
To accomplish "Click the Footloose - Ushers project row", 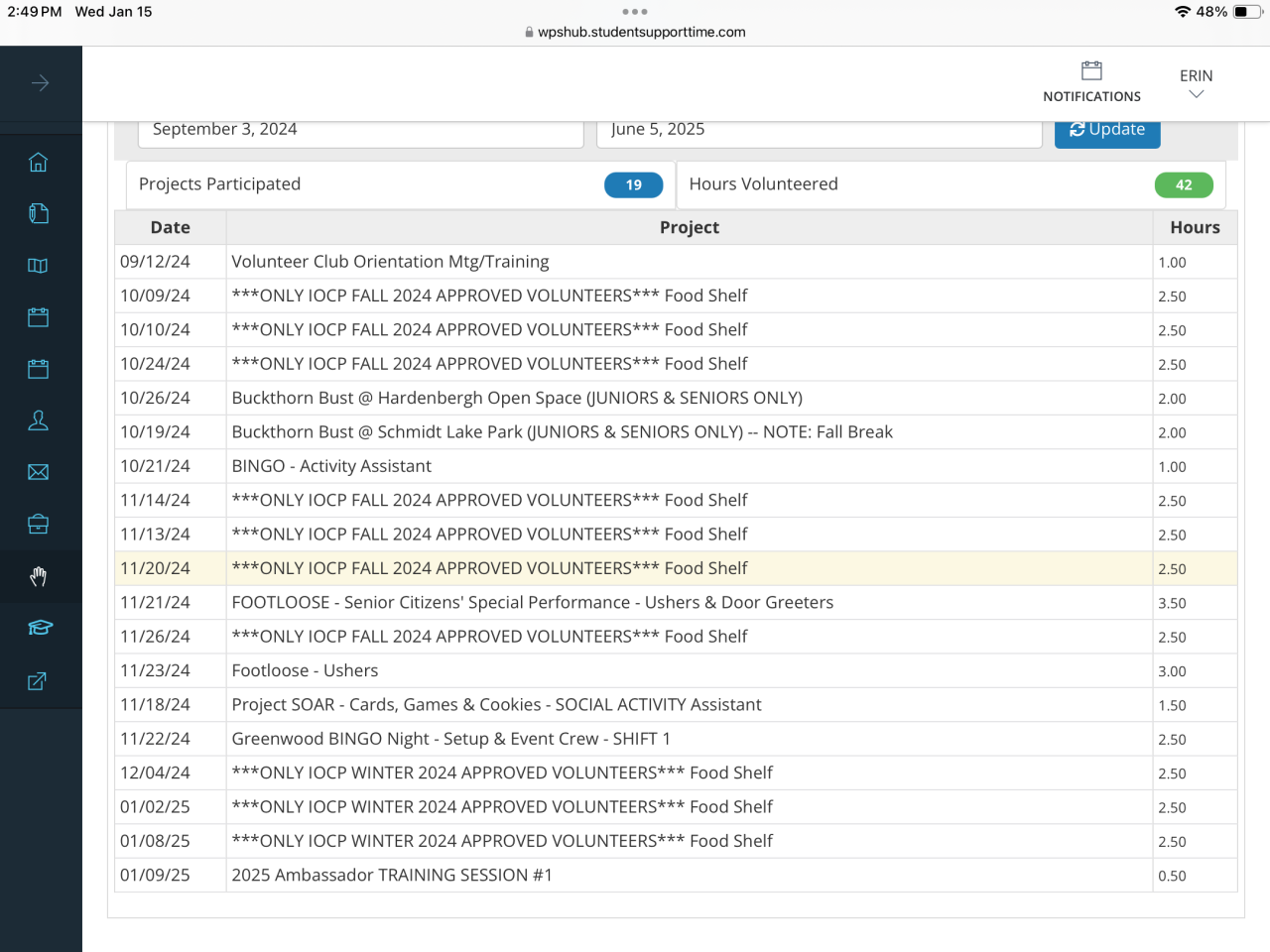I will tap(305, 670).
